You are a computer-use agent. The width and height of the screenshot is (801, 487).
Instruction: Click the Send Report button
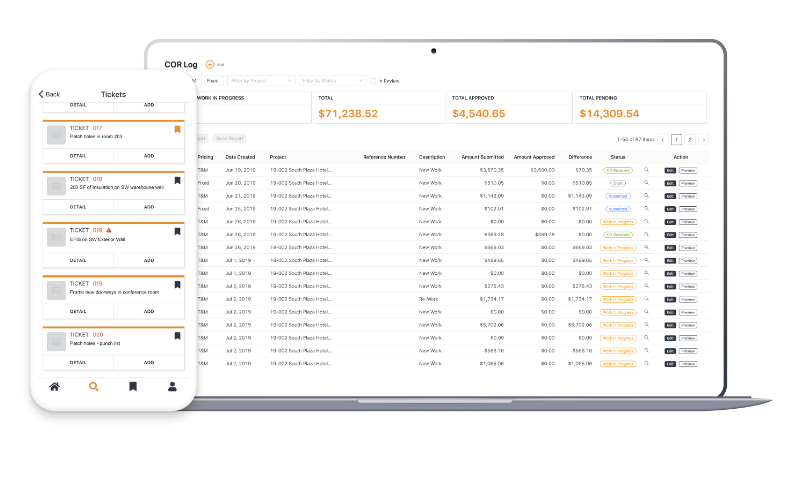point(229,138)
